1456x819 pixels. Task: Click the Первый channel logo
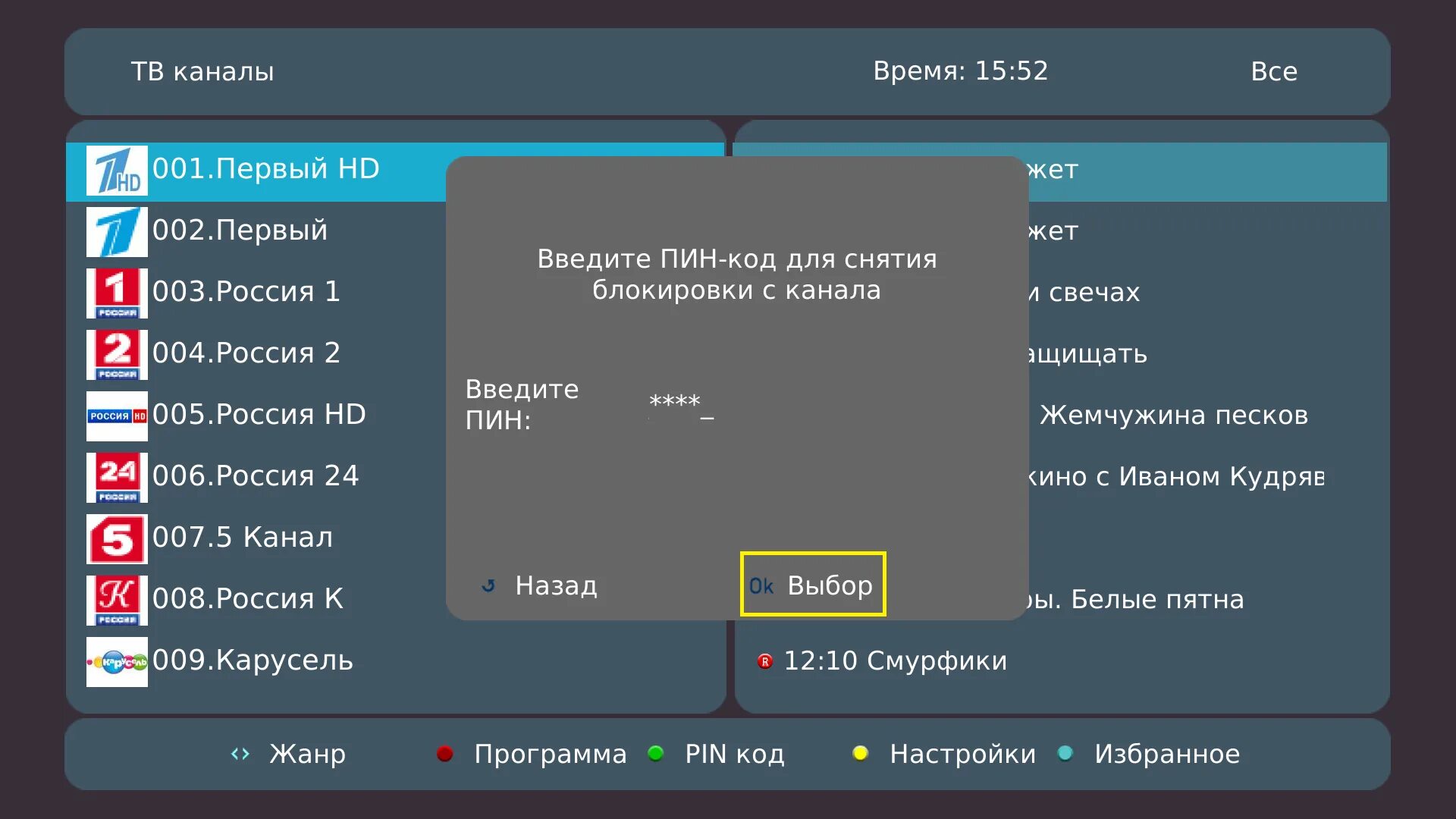[117, 232]
